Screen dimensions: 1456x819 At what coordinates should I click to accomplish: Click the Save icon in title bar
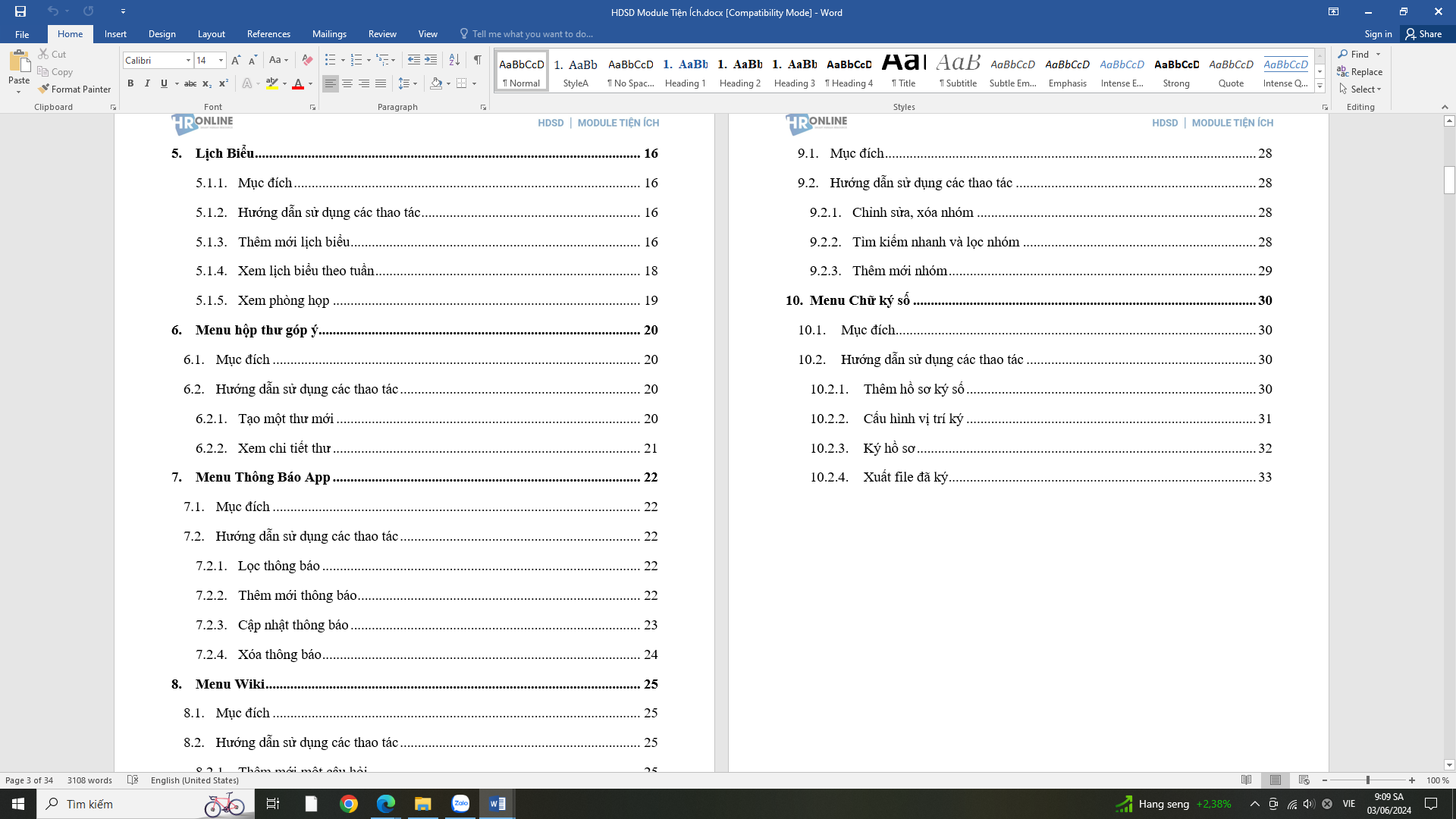(x=20, y=11)
